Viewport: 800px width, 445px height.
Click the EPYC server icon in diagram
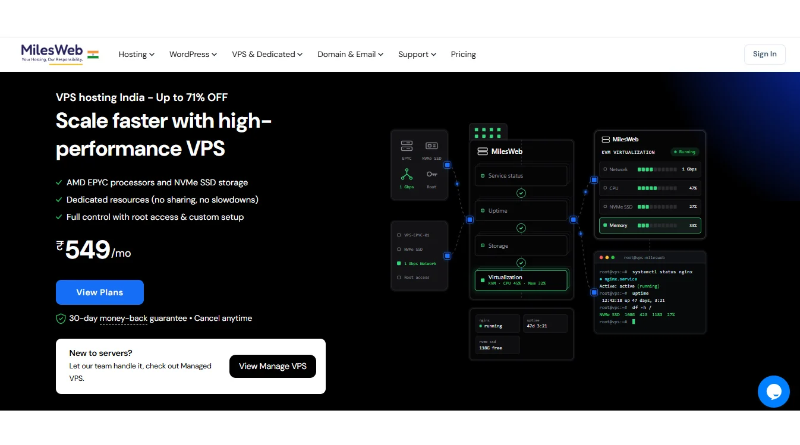pos(407,146)
